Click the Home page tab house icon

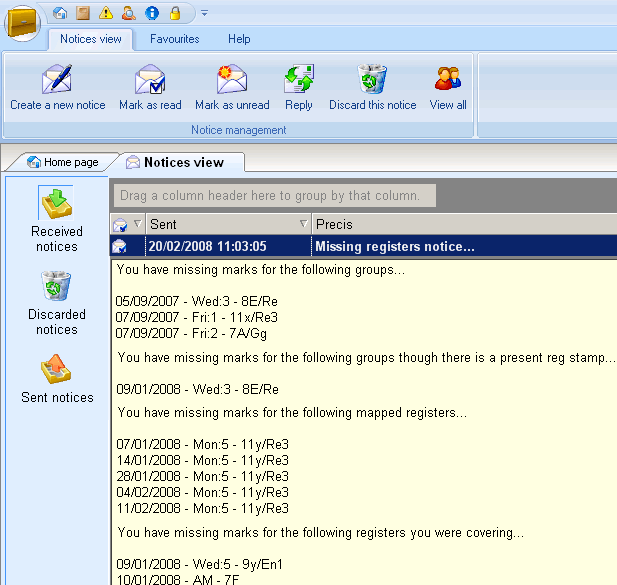tap(33, 162)
